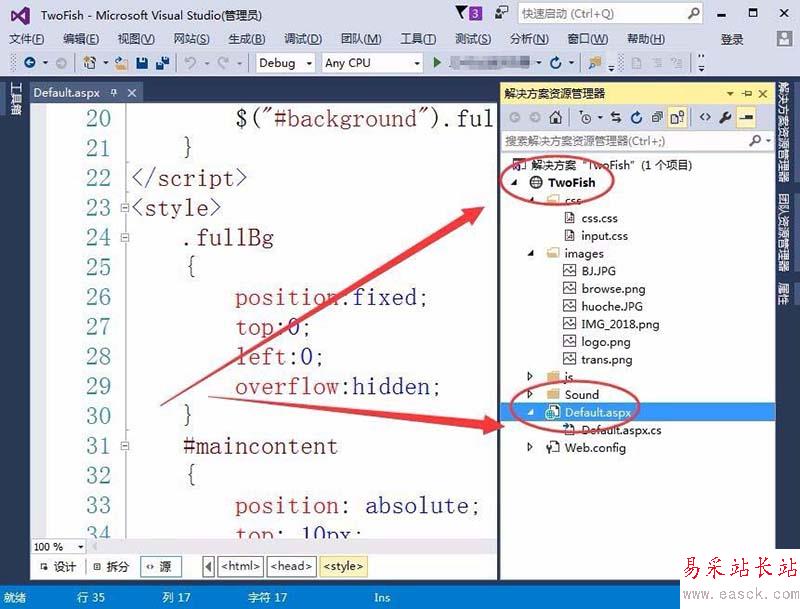Click the search magnifier in Solution Explorer

coord(755,140)
